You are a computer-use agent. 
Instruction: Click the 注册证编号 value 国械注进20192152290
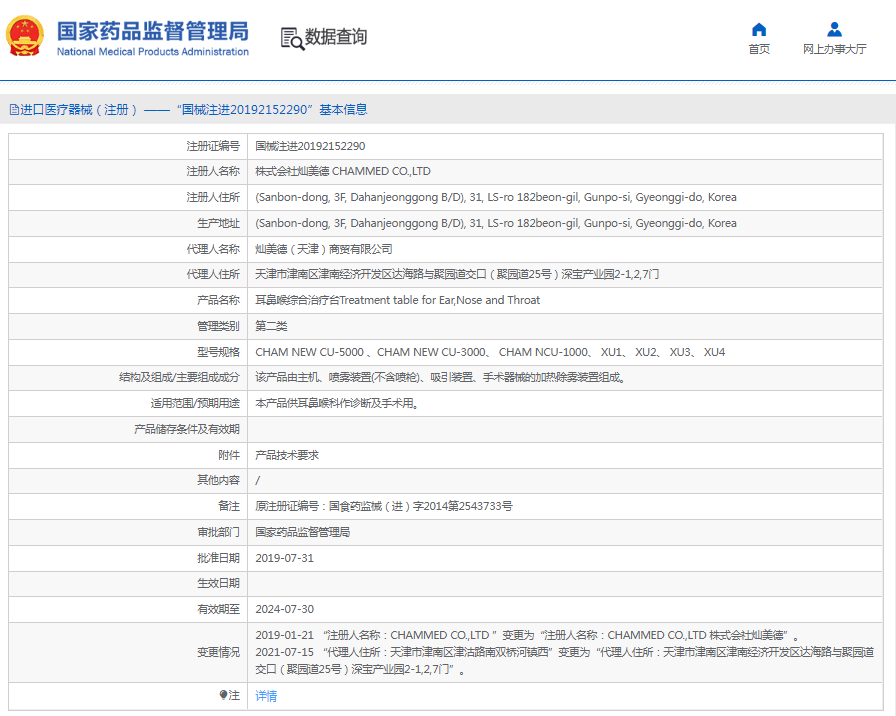click(310, 146)
